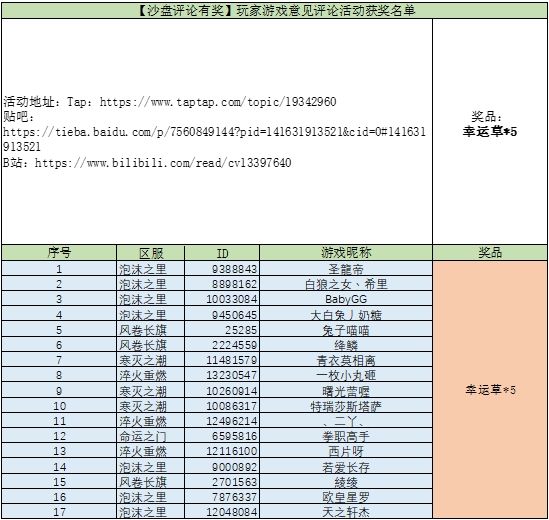Select nickname cell 绛鳞

[346, 345]
